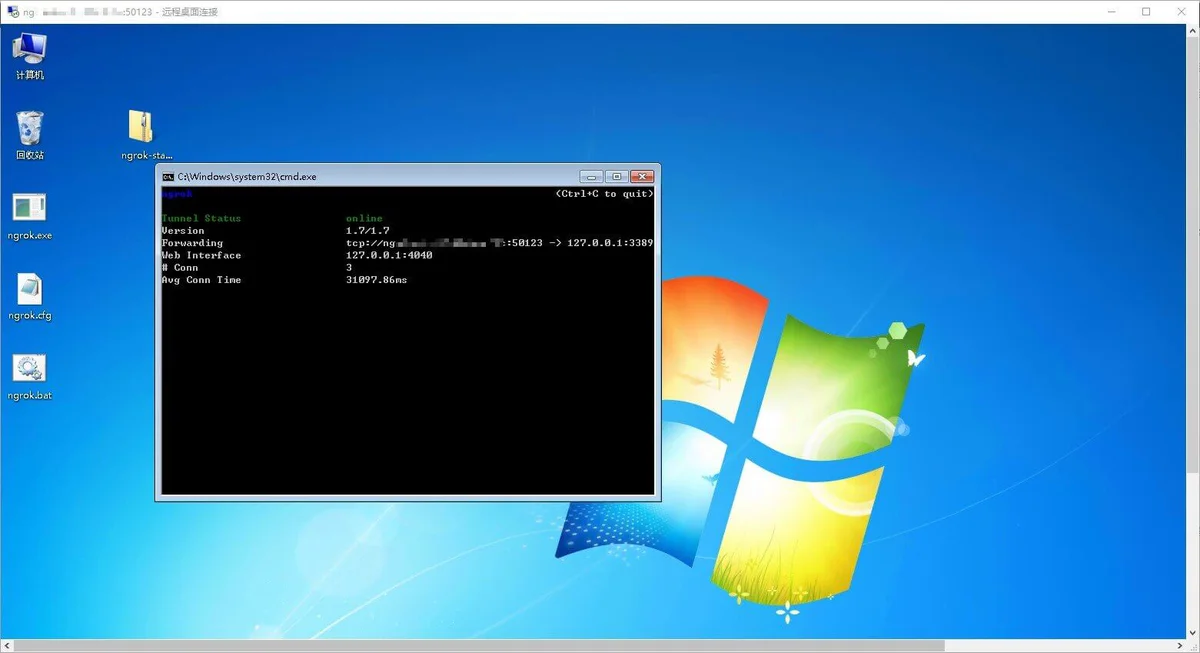Minimize the cmd.exe window
The height and width of the screenshot is (653, 1200).
(591, 177)
